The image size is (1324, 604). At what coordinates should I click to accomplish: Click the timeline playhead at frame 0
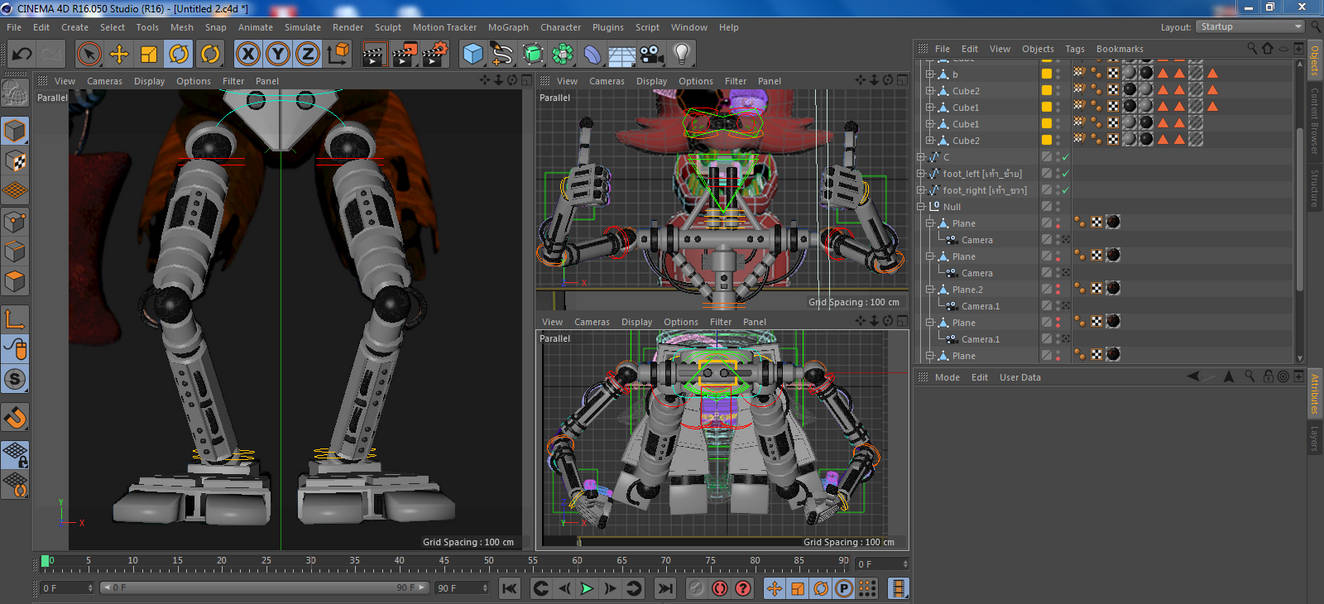coord(44,562)
